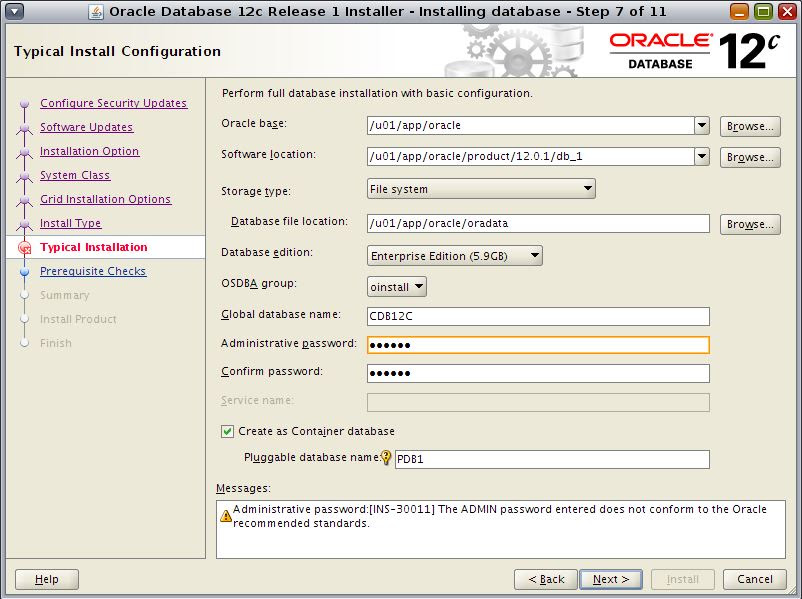Screen dimensions: 802x599
Task: Click the Back button
Action: pyautogui.click(x=546, y=579)
